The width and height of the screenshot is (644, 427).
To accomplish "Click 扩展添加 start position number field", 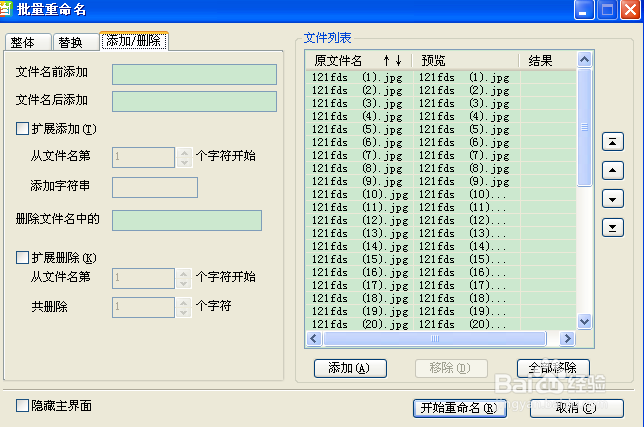I will pyautogui.click(x=143, y=157).
